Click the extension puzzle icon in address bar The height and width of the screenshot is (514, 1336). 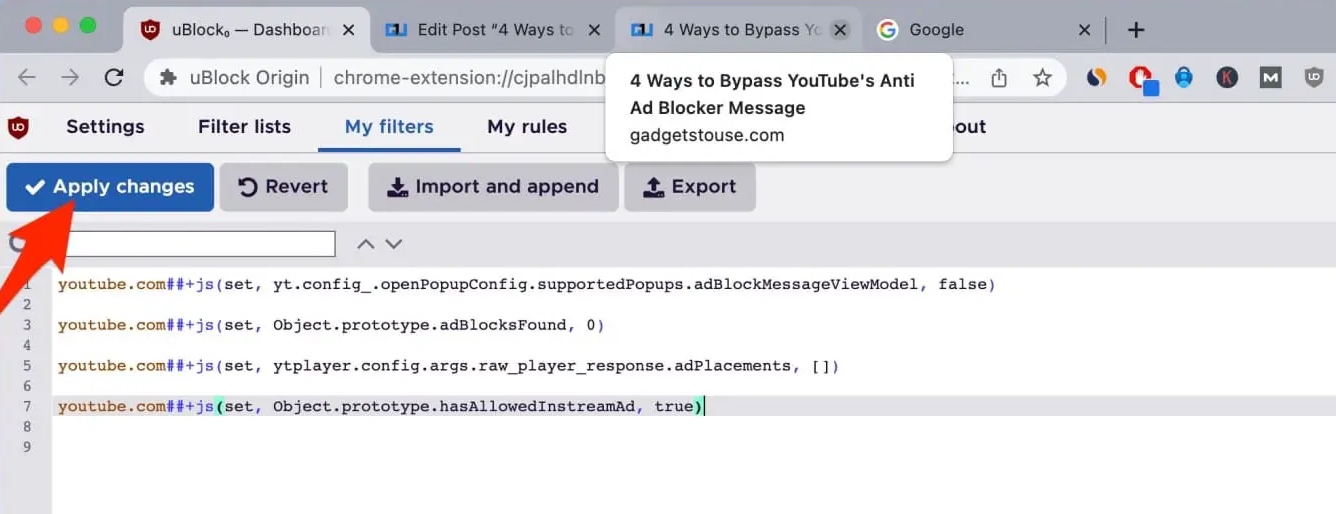pyautogui.click(x=169, y=77)
